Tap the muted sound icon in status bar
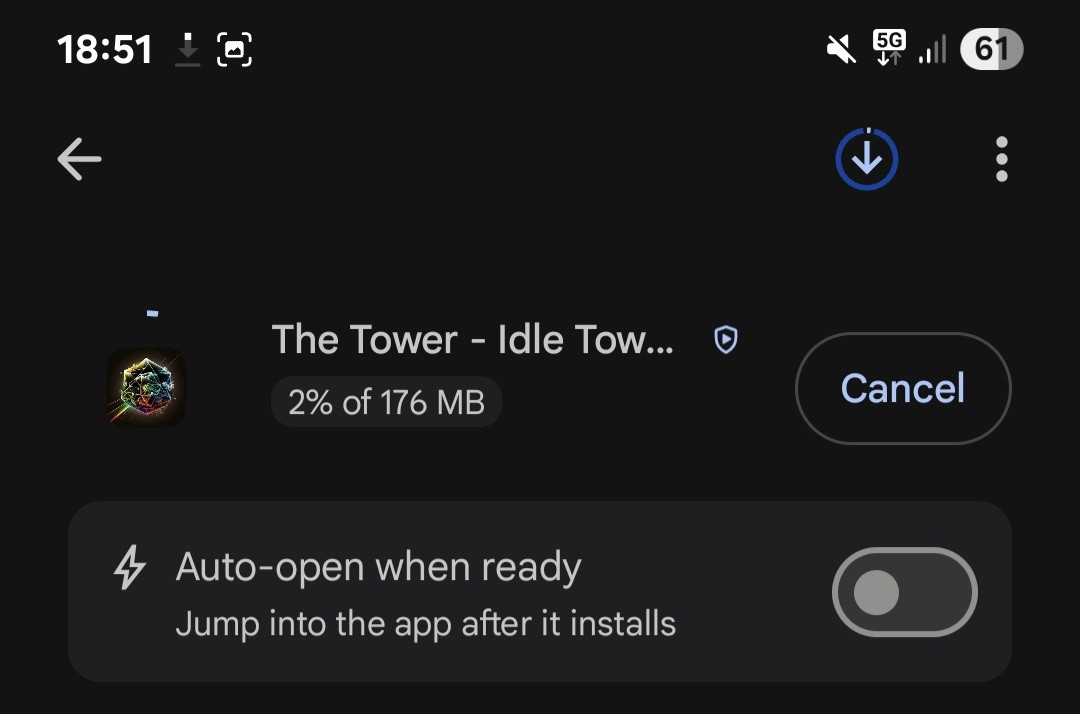The width and height of the screenshot is (1080, 714). pos(838,48)
